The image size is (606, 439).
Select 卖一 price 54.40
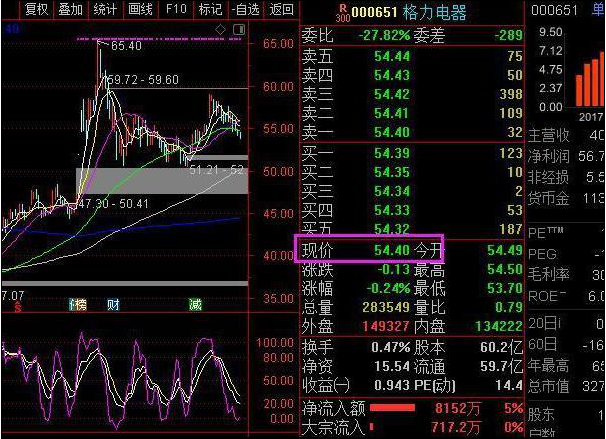[392, 132]
